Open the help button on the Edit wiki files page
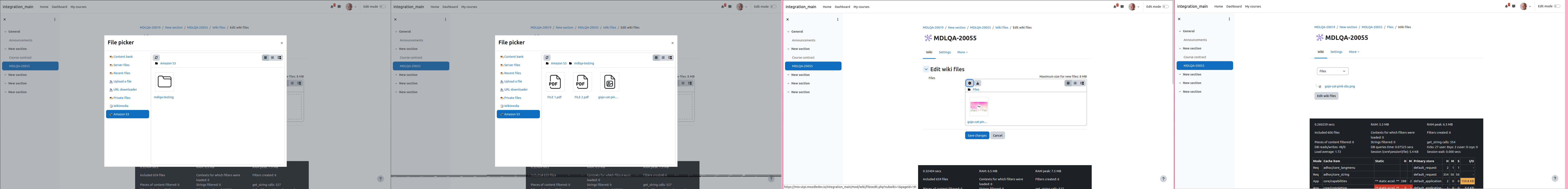The image size is (1568, 189). pos(1163,179)
